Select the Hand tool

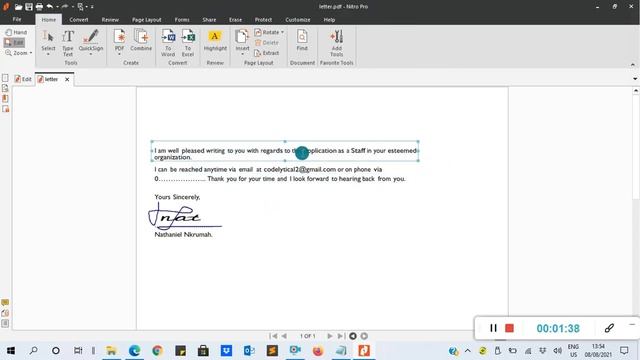click(x=16, y=32)
